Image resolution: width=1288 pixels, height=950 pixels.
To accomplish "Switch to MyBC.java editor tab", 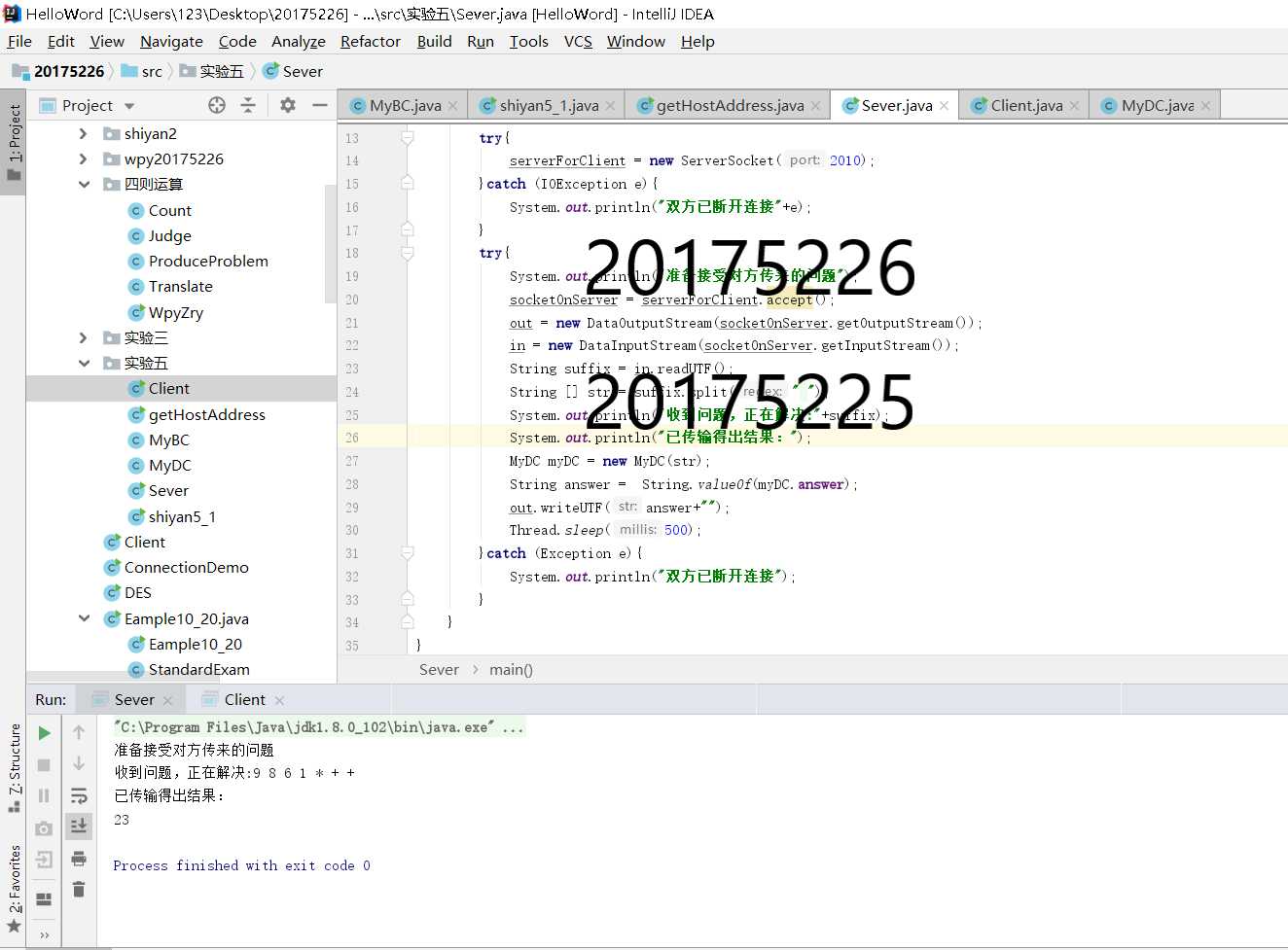I will (405, 105).
